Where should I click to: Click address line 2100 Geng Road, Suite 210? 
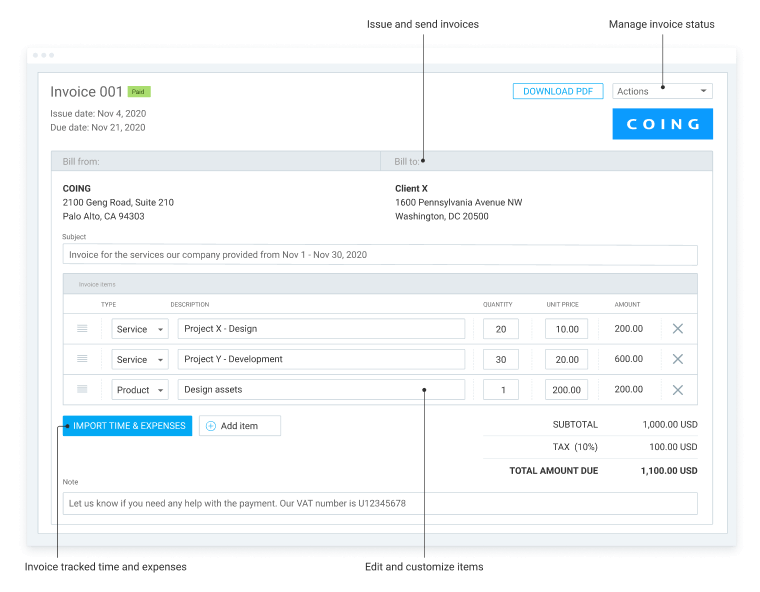(x=118, y=202)
